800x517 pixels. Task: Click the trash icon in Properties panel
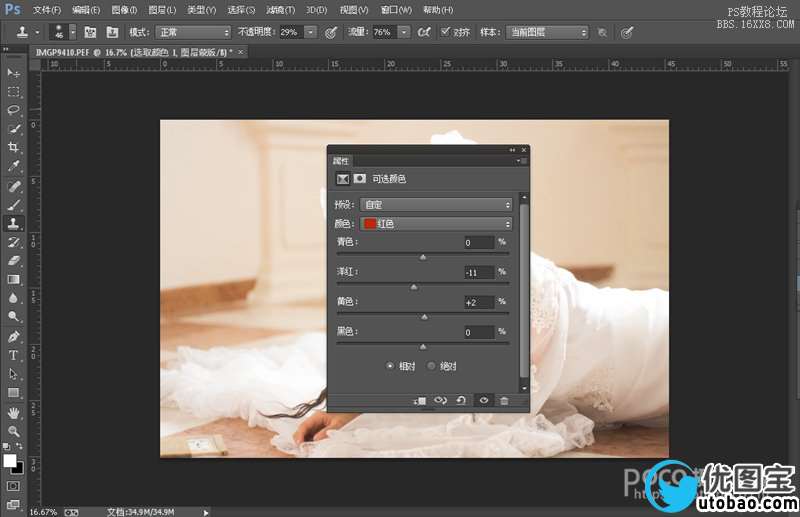coord(504,400)
